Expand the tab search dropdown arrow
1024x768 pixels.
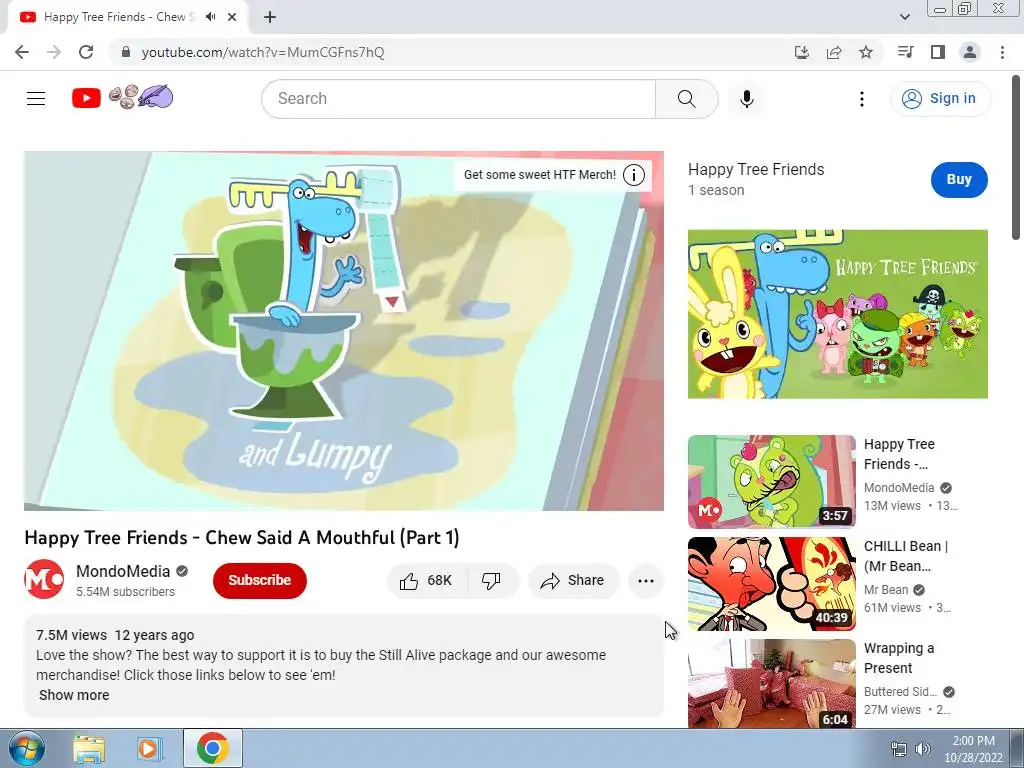905,17
